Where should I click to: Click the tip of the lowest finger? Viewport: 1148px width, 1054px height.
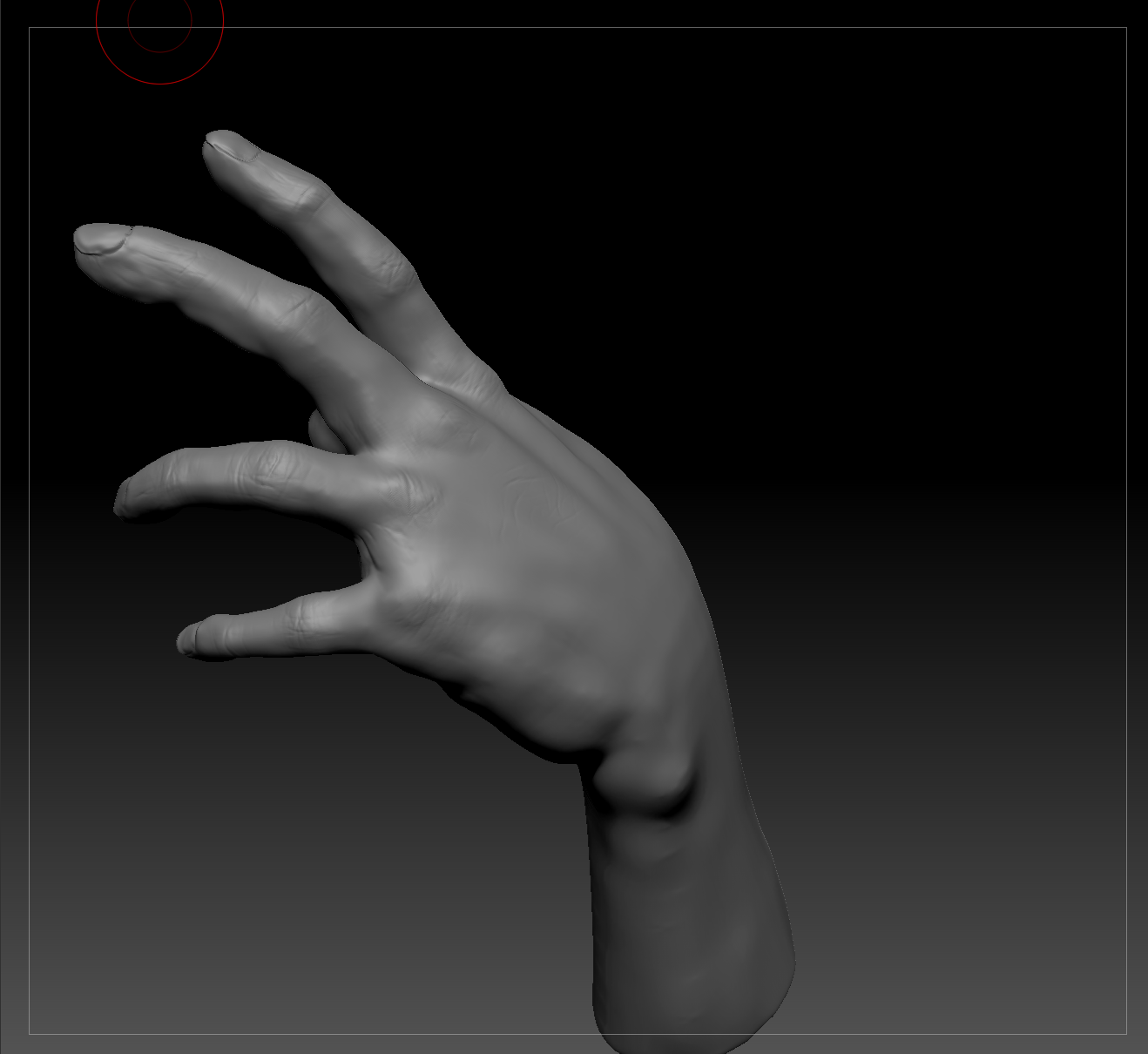(188, 639)
